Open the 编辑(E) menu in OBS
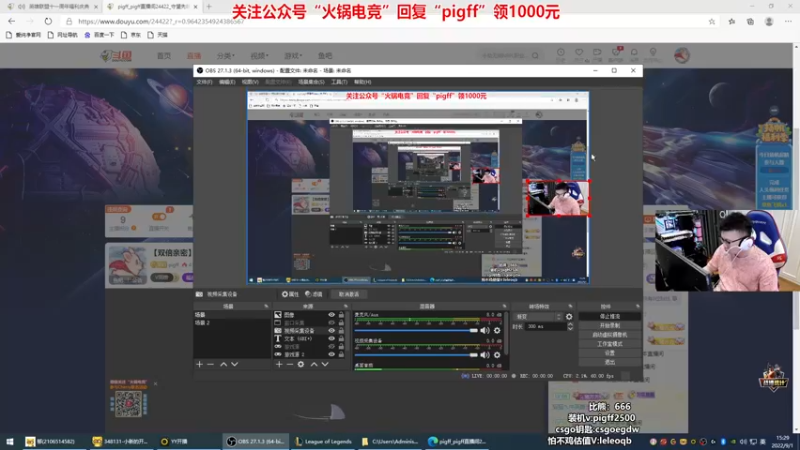Viewport: 800px width, 450px height. [x=227, y=82]
